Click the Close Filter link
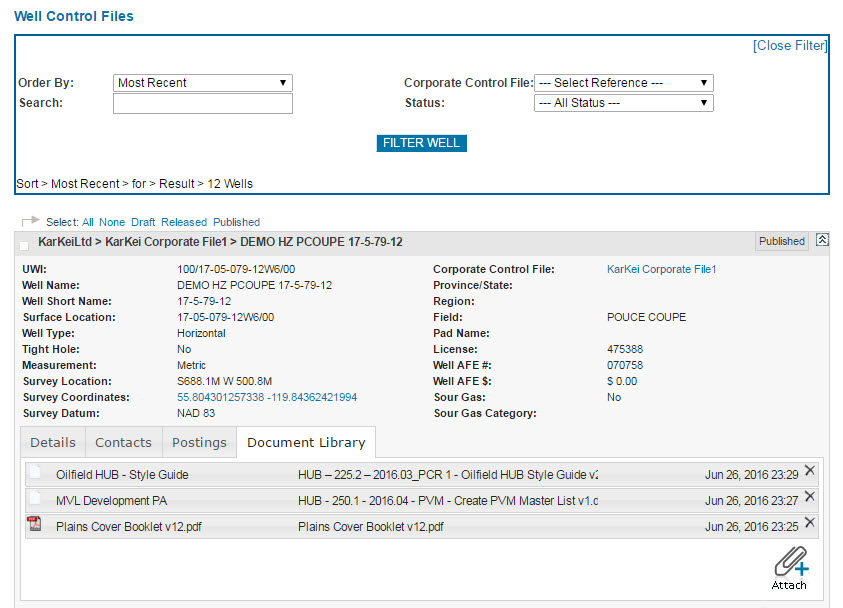This screenshot has height=608, width=843. [789, 46]
